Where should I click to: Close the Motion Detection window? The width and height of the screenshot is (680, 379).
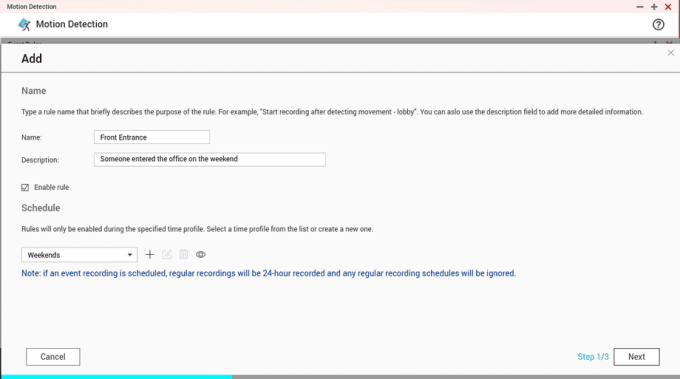(x=668, y=7)
